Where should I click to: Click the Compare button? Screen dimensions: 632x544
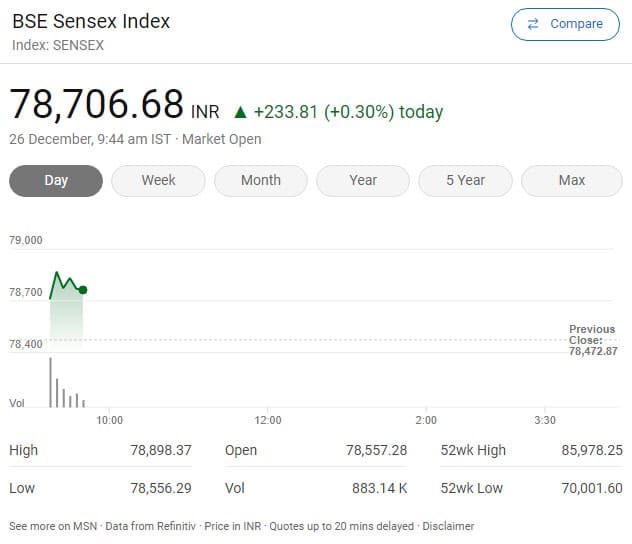(x=565, y=24)
